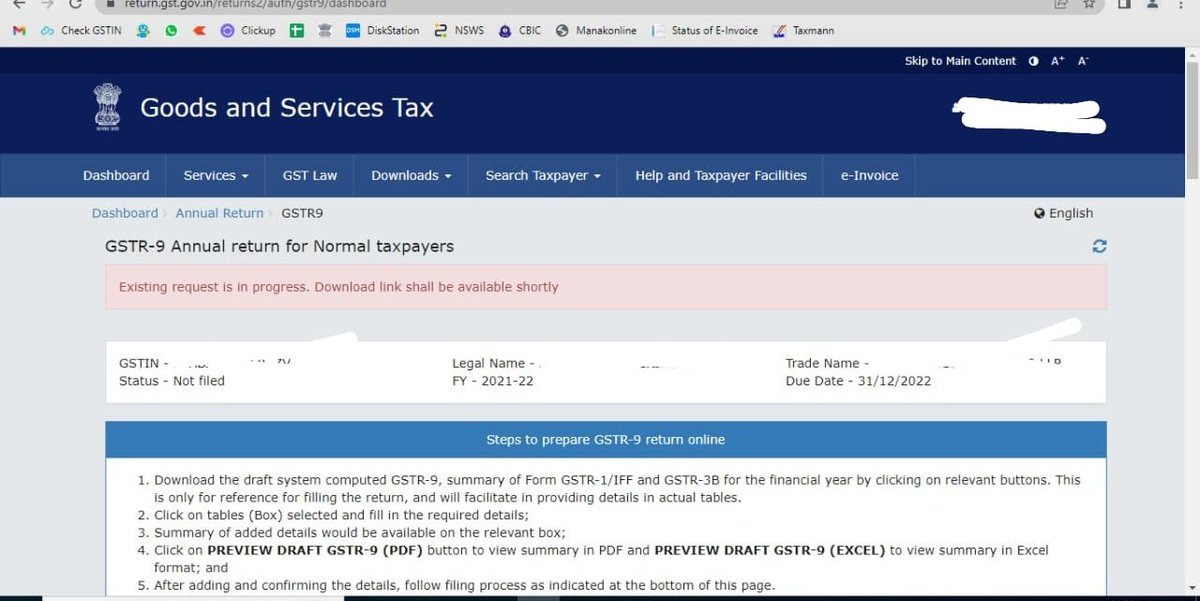Open the DiskStation bookmark

click(x=383, y=31)
